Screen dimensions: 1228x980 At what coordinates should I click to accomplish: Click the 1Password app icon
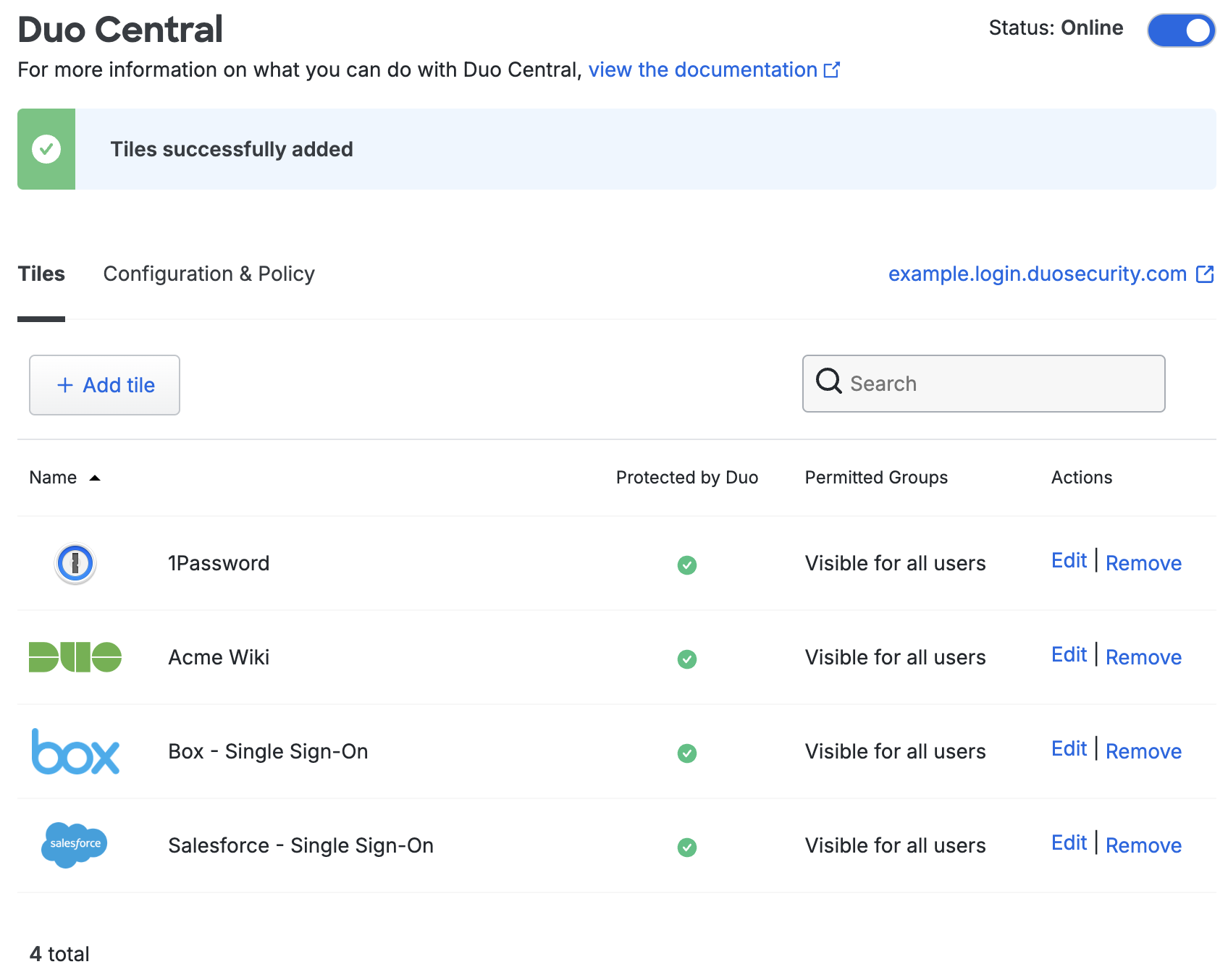coord(73,563)
